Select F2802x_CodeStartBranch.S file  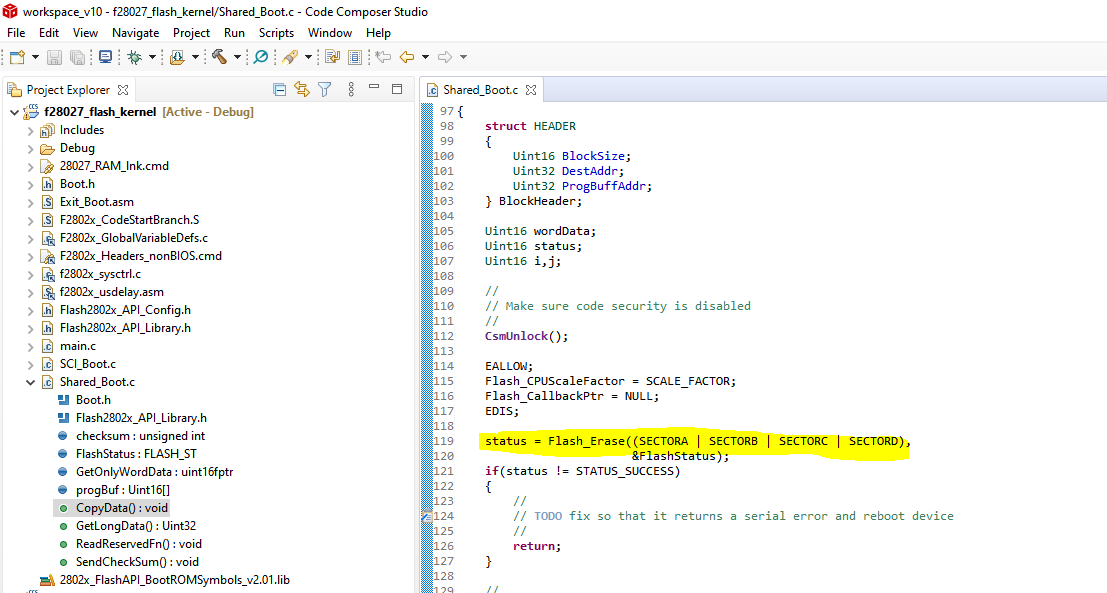[x=129, y=220]
